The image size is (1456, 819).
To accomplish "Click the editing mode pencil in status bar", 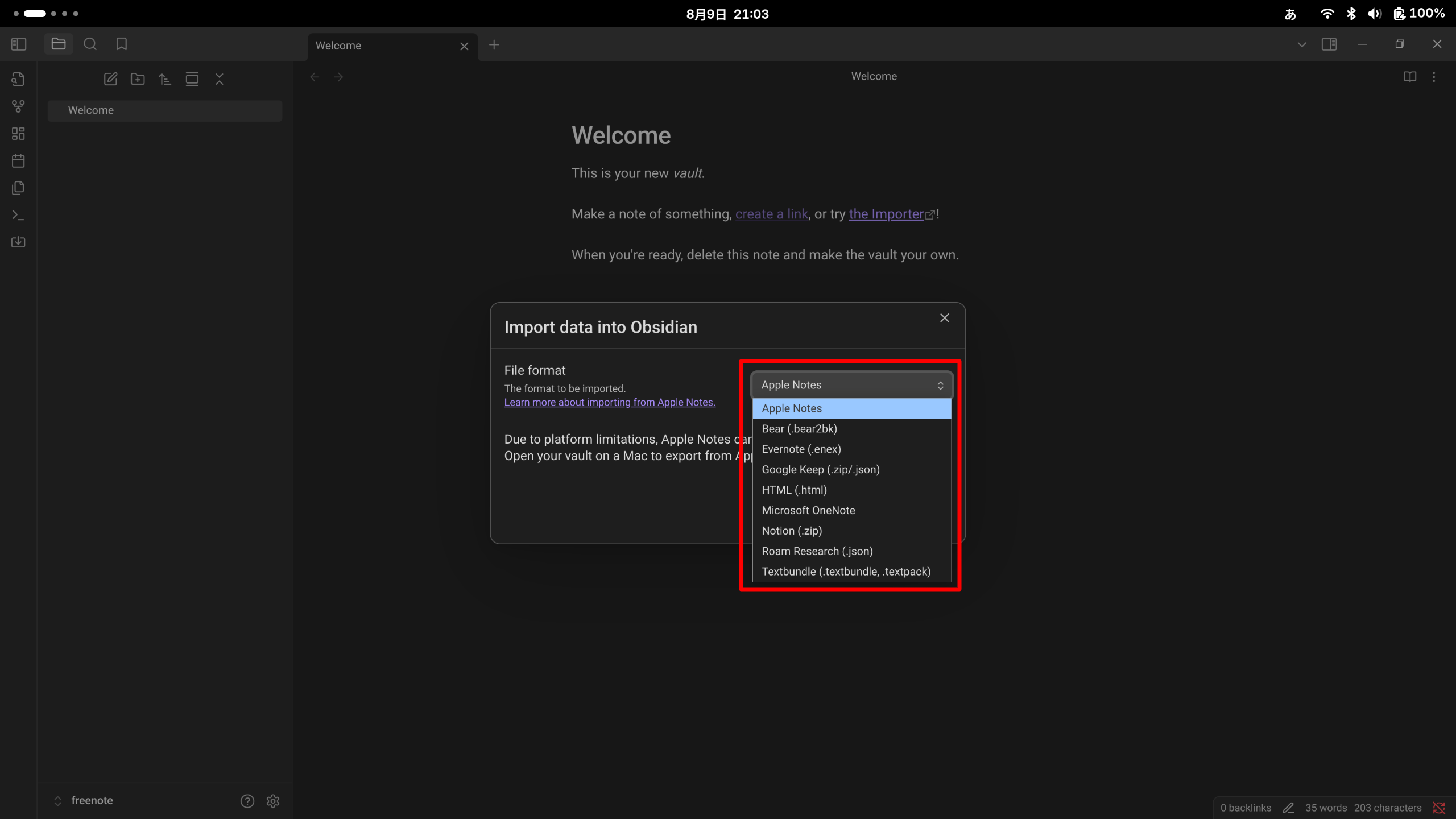I will tap(1288, 808).
